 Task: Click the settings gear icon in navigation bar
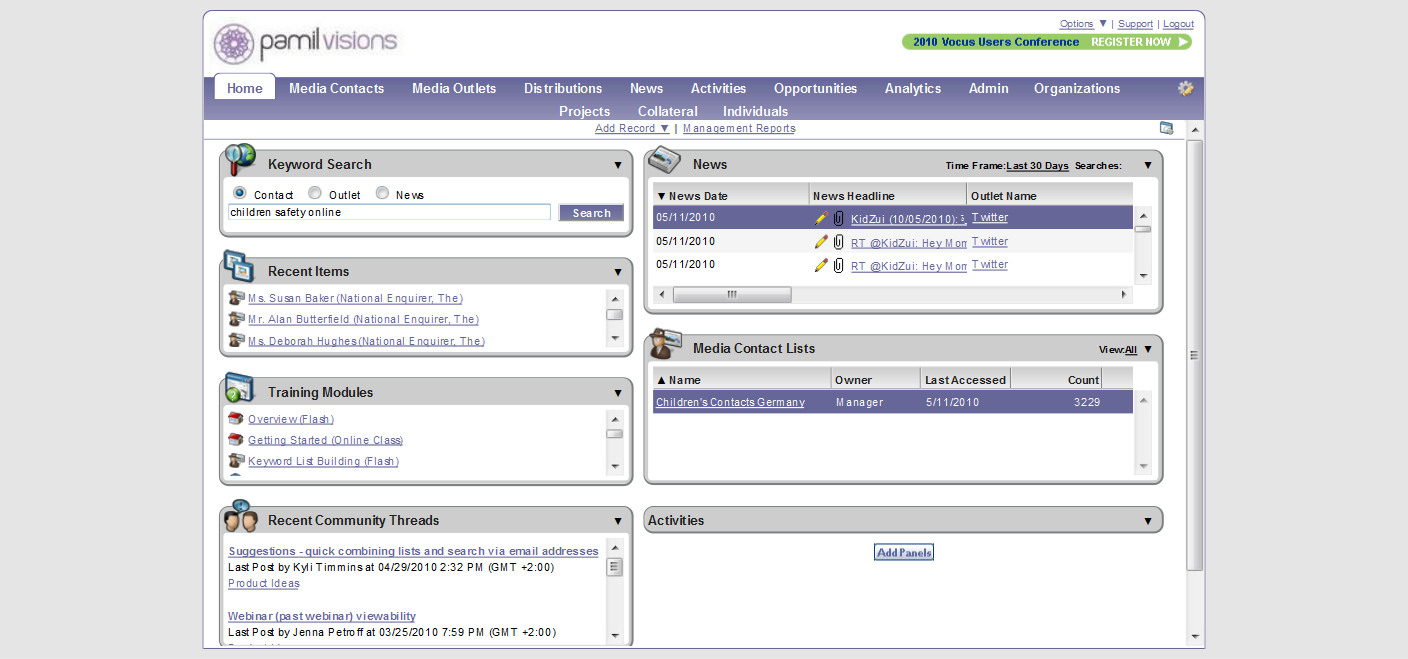1186,88
